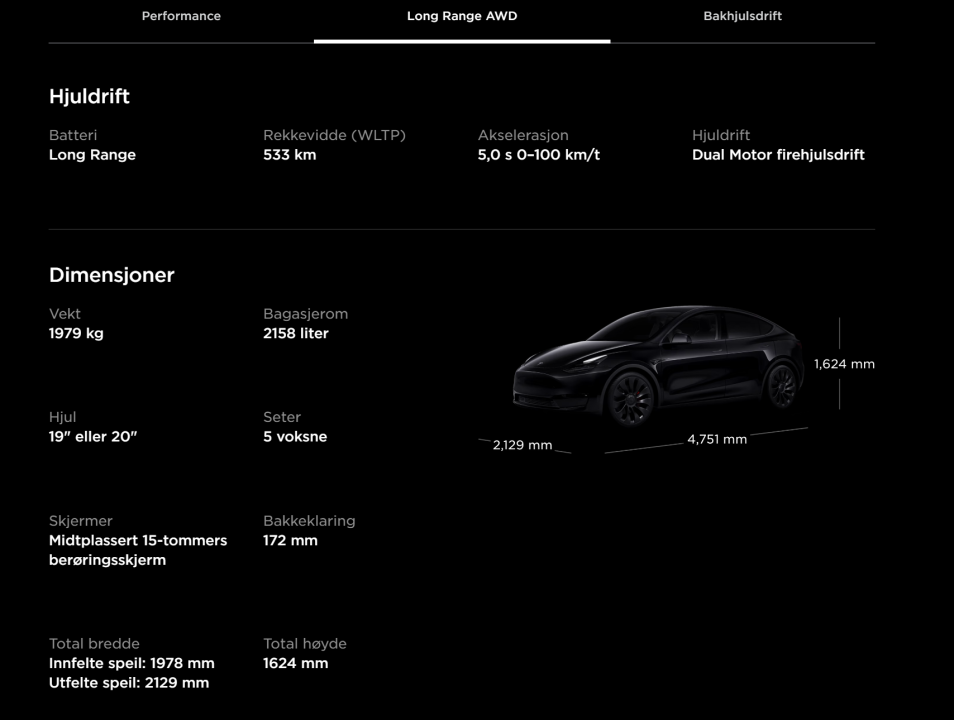
Task: Click the 533 km range value
Action: pos(289,155)
